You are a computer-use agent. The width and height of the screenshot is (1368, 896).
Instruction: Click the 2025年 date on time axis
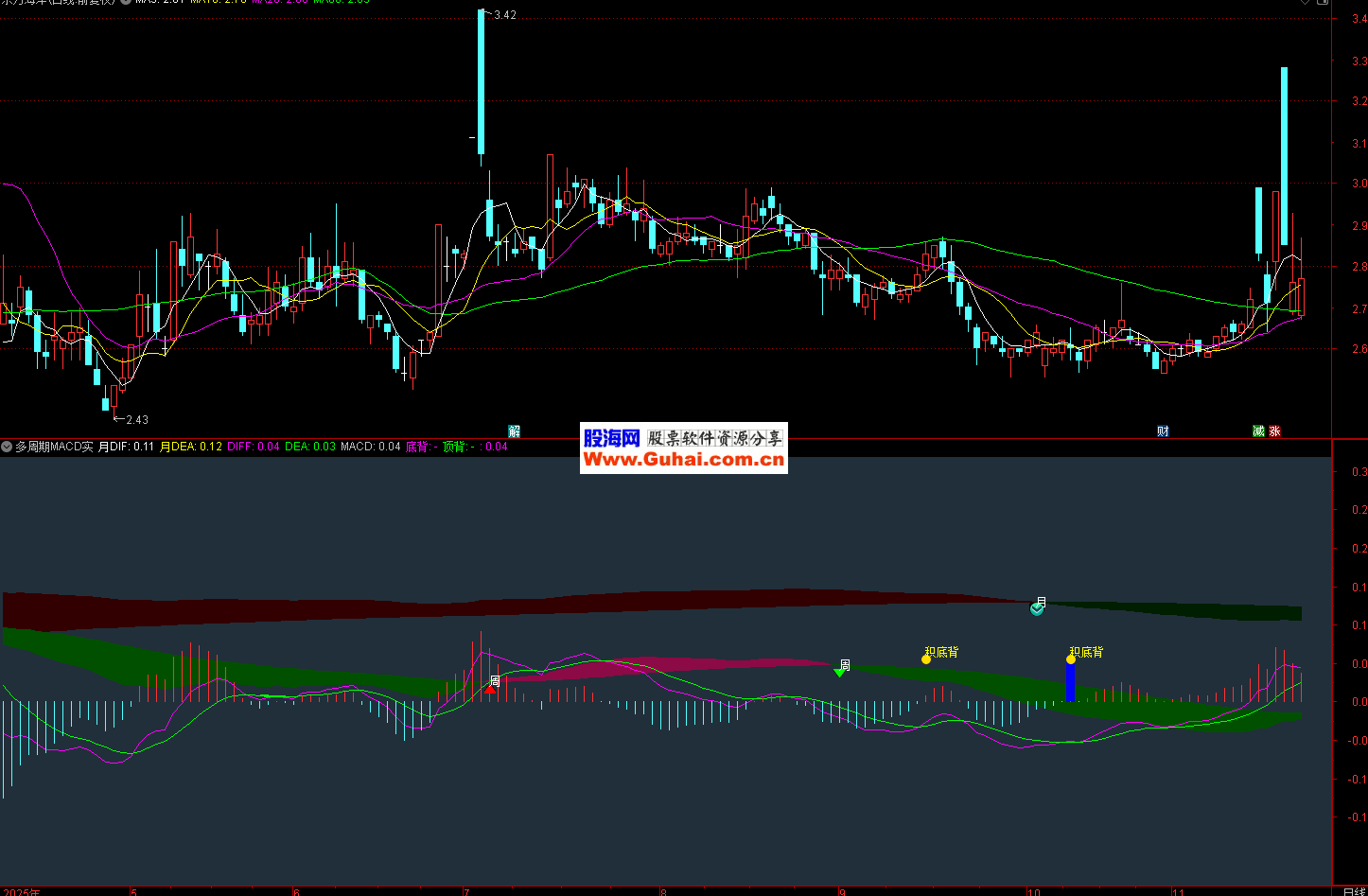[23, 891]
